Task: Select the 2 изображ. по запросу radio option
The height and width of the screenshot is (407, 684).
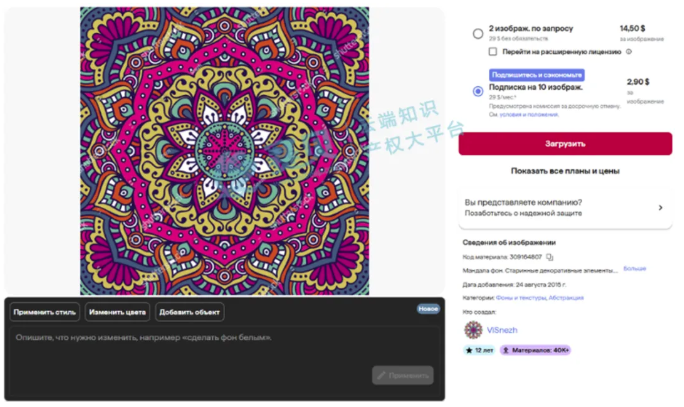Action: point(478,34)
